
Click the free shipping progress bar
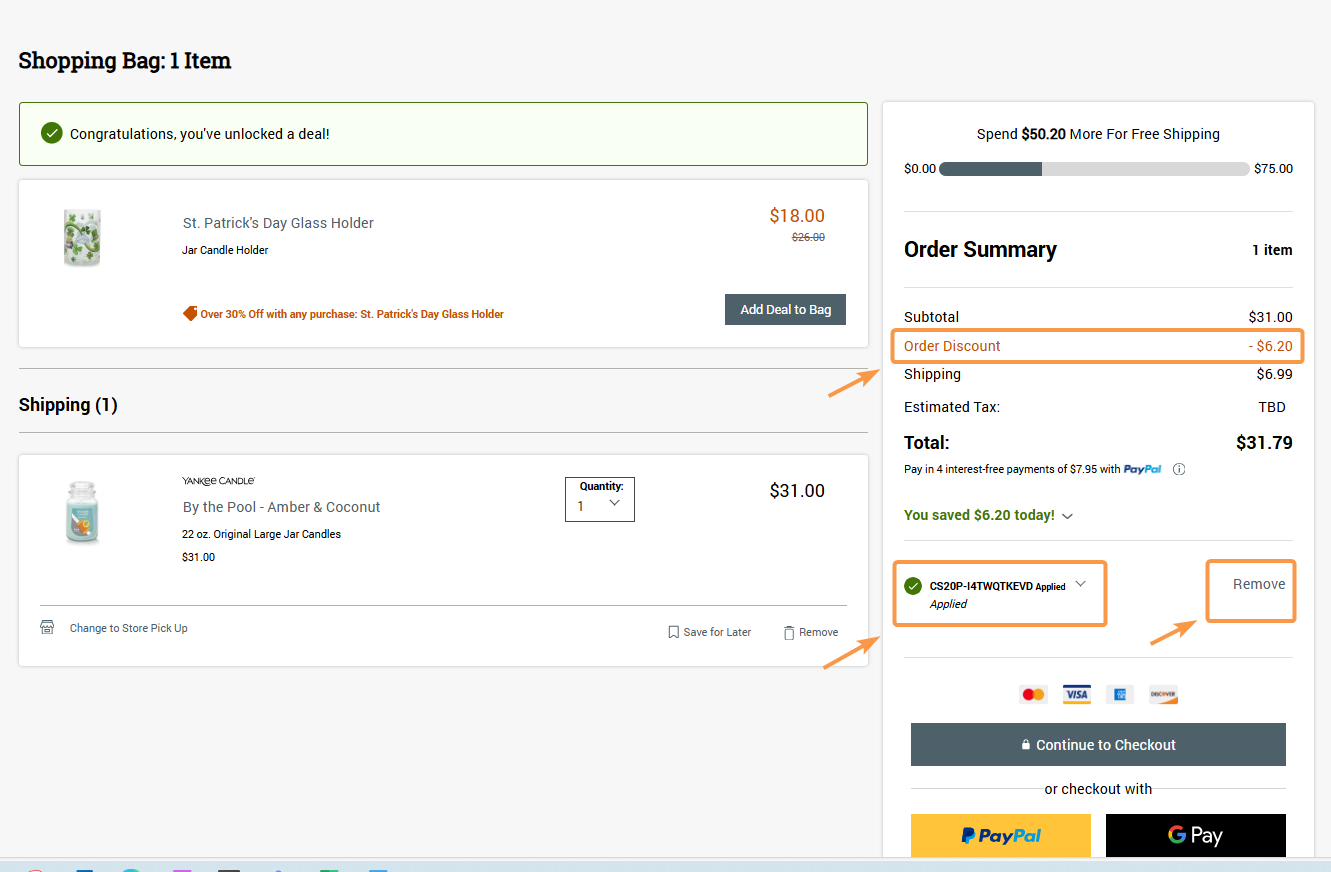pyautogui.click(x=1094, y=169)
